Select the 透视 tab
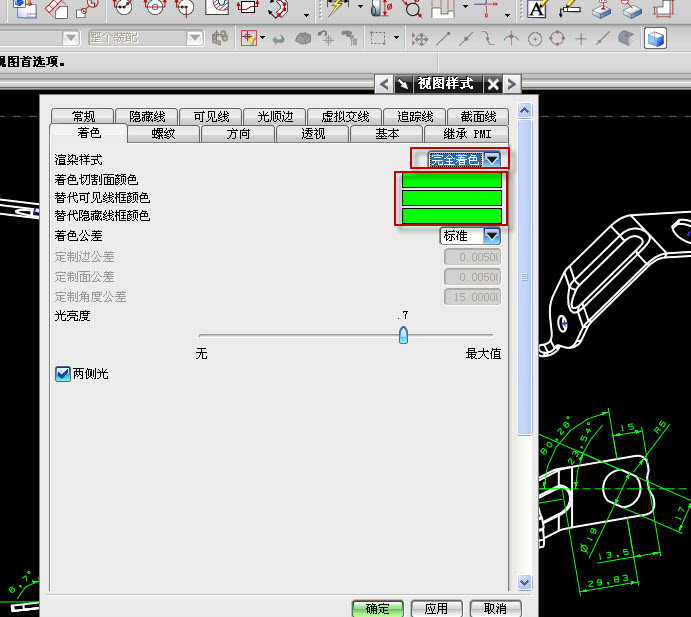This screenshot has width=691, height=617. click(x=313, y=134)
